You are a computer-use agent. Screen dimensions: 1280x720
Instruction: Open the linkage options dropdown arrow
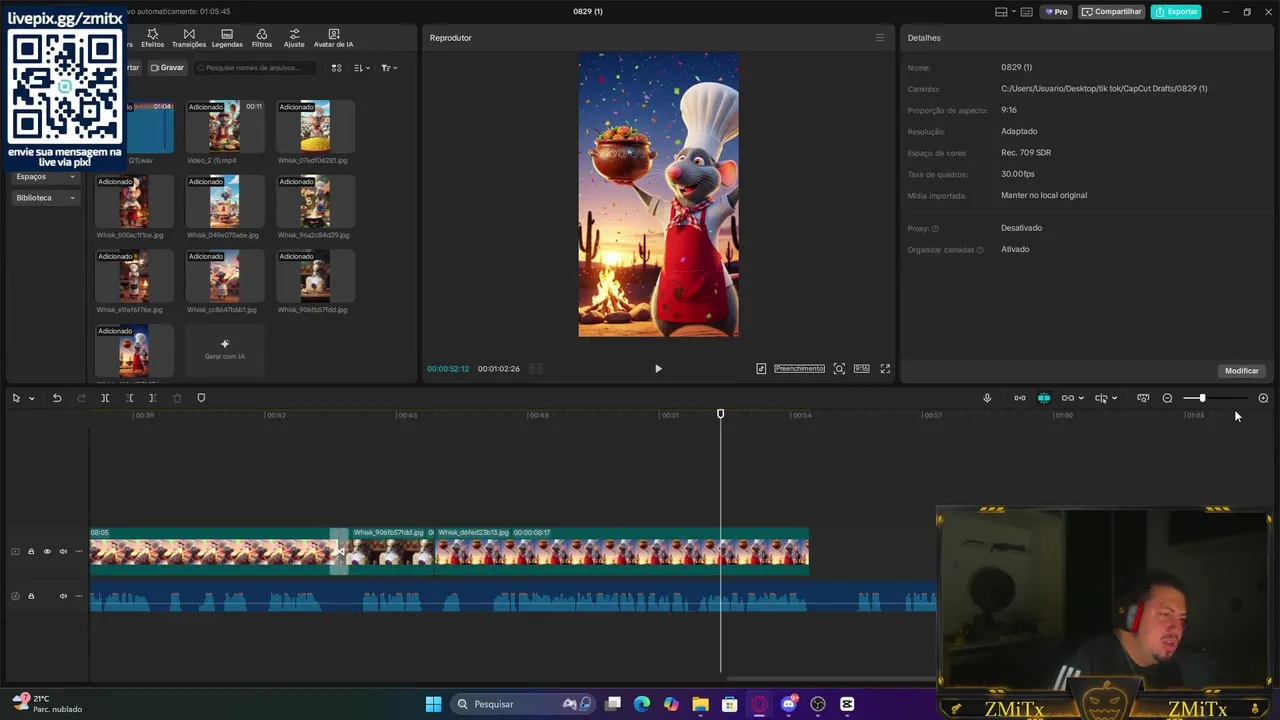1081,398
